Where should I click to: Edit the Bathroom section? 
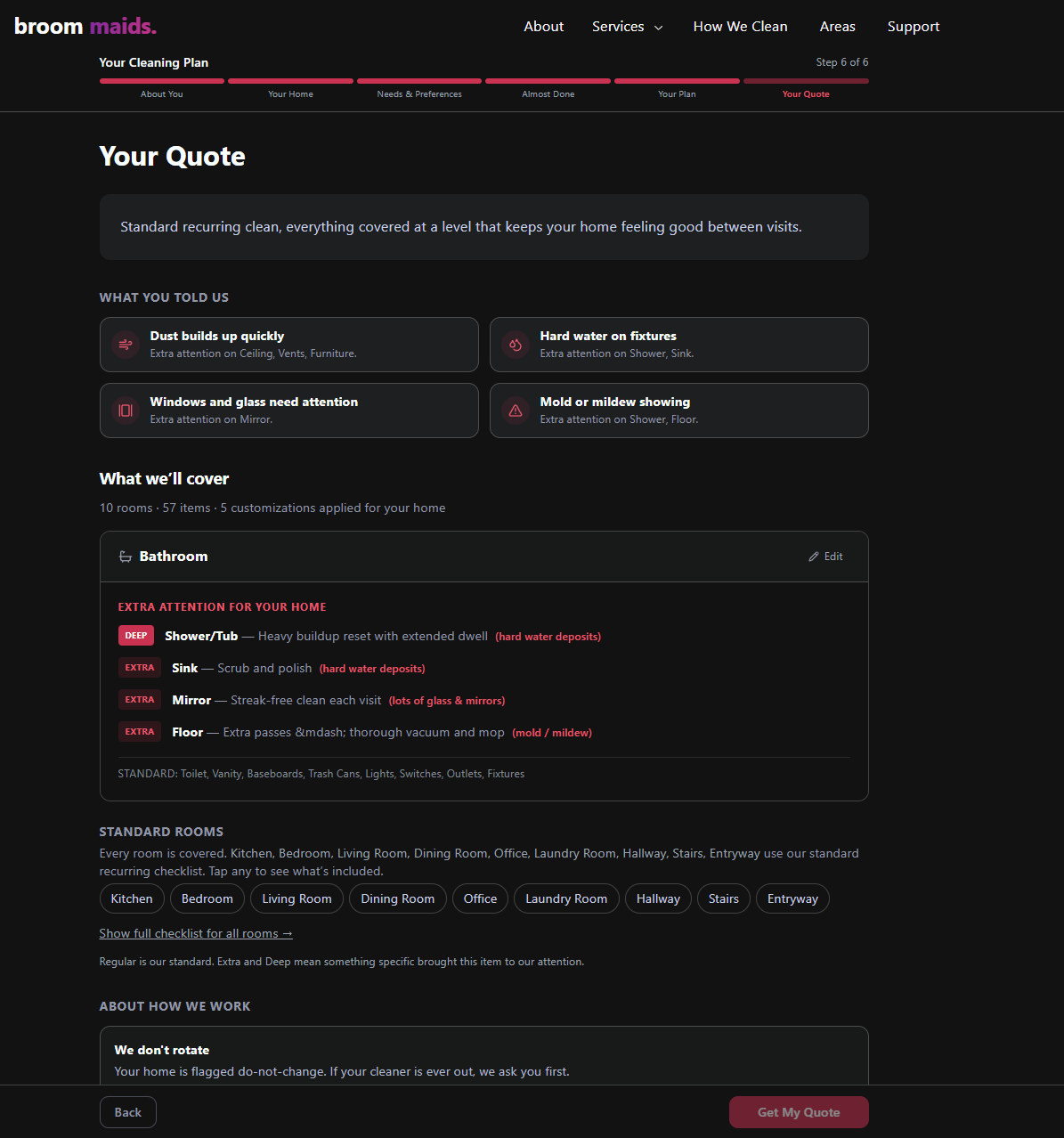pos(825,557)
